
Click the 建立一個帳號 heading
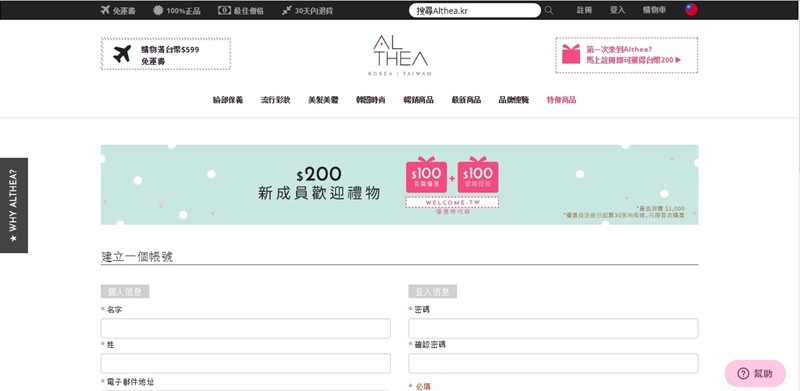click(x=137, y=257)
